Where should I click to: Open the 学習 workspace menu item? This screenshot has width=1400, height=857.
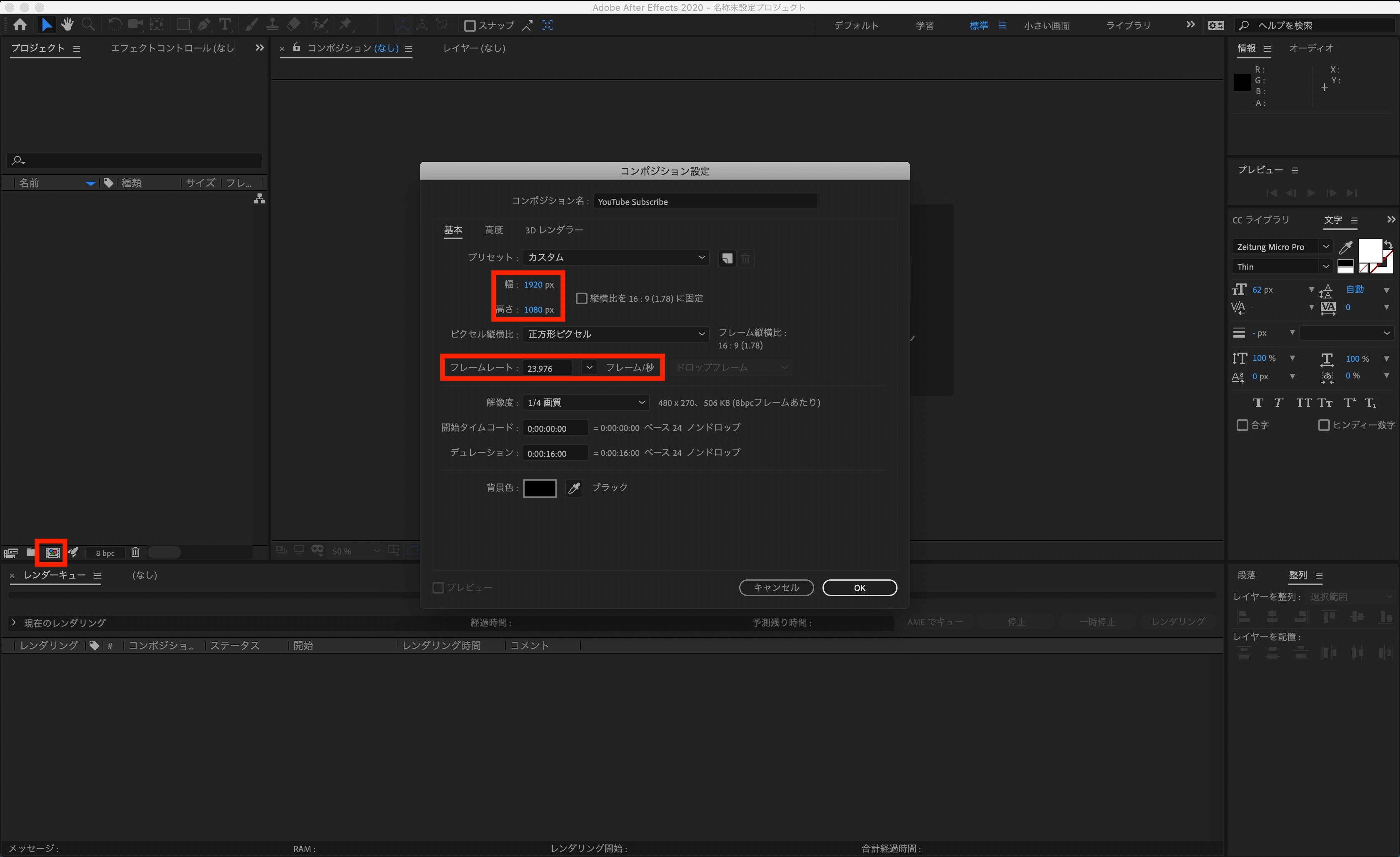[924, 25]
